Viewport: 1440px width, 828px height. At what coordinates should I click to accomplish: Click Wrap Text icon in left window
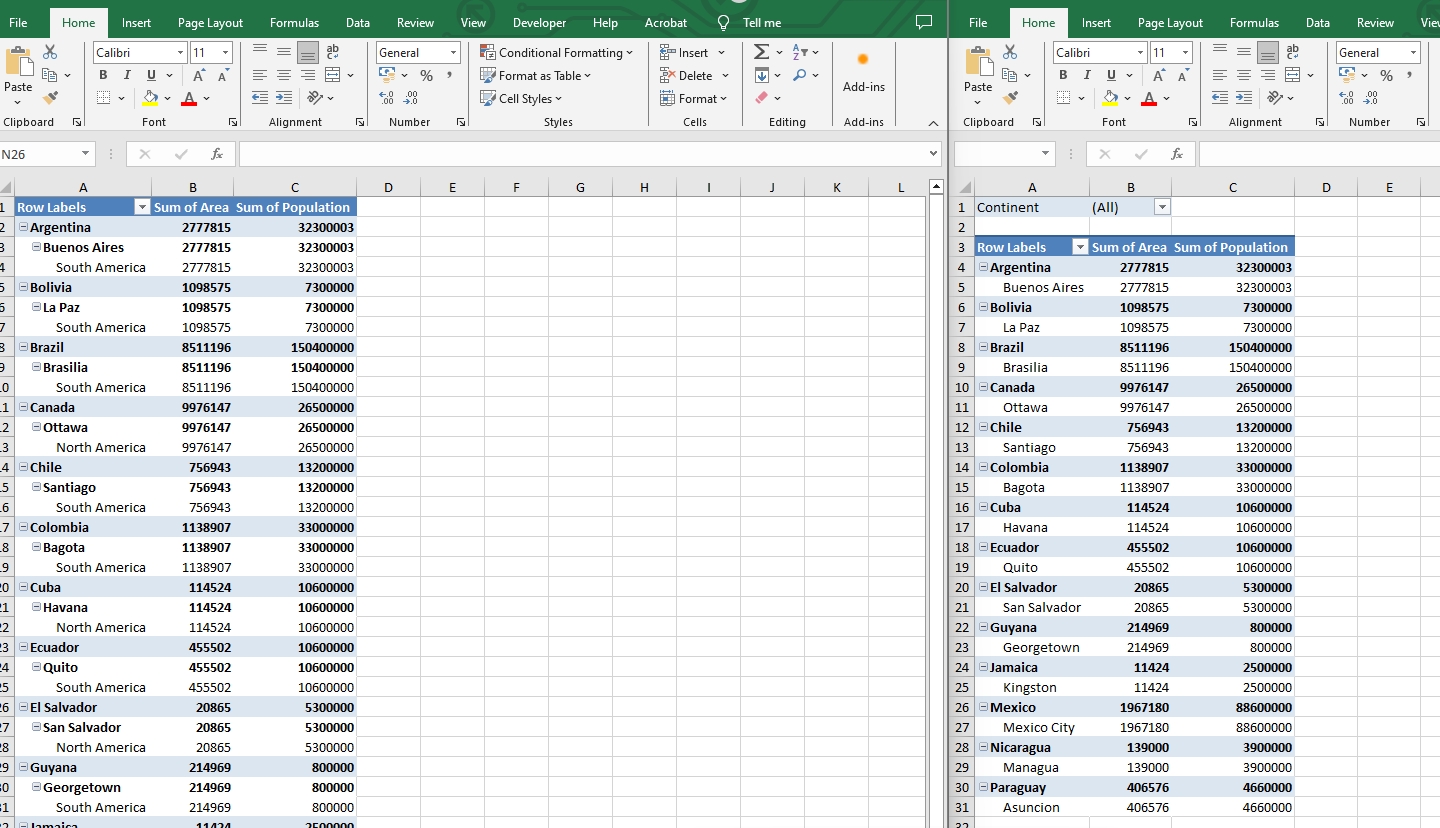[x=333, y=52]
